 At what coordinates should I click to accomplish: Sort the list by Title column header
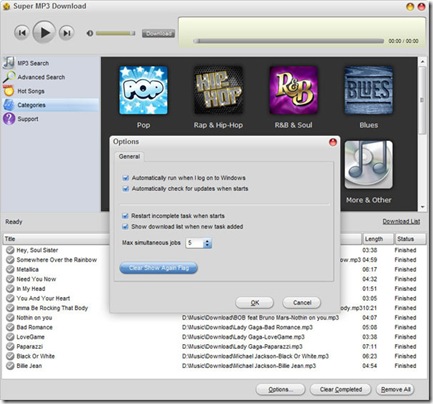57,239
